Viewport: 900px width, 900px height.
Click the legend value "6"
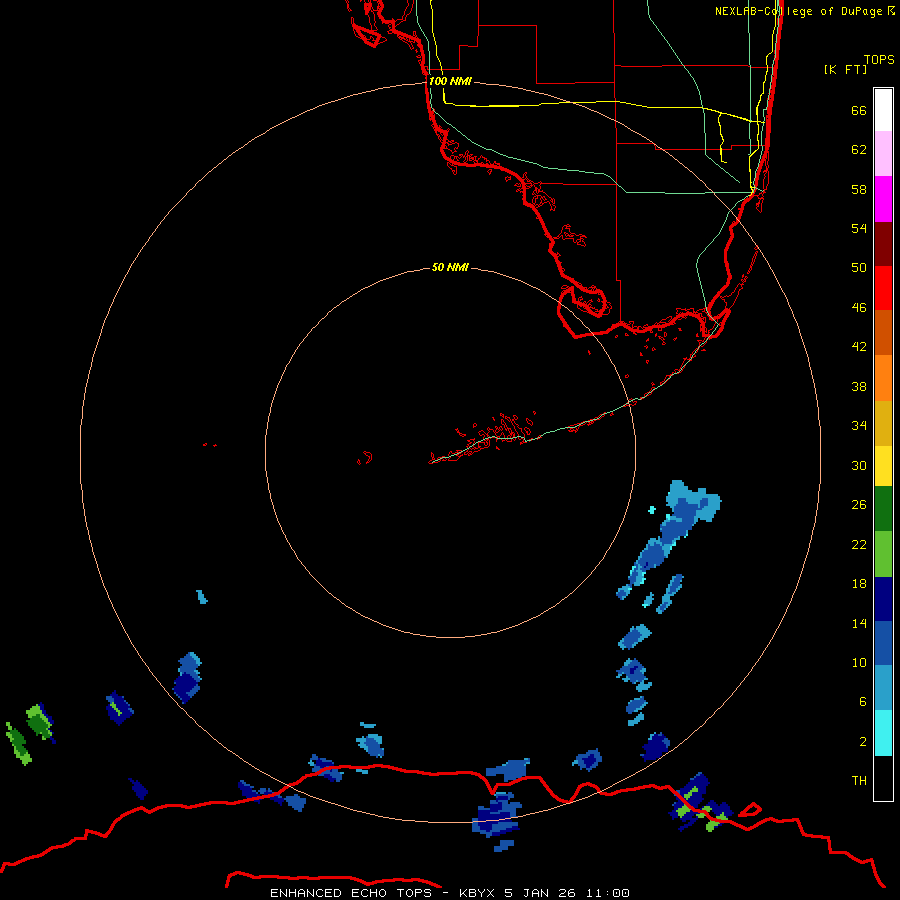863,701
